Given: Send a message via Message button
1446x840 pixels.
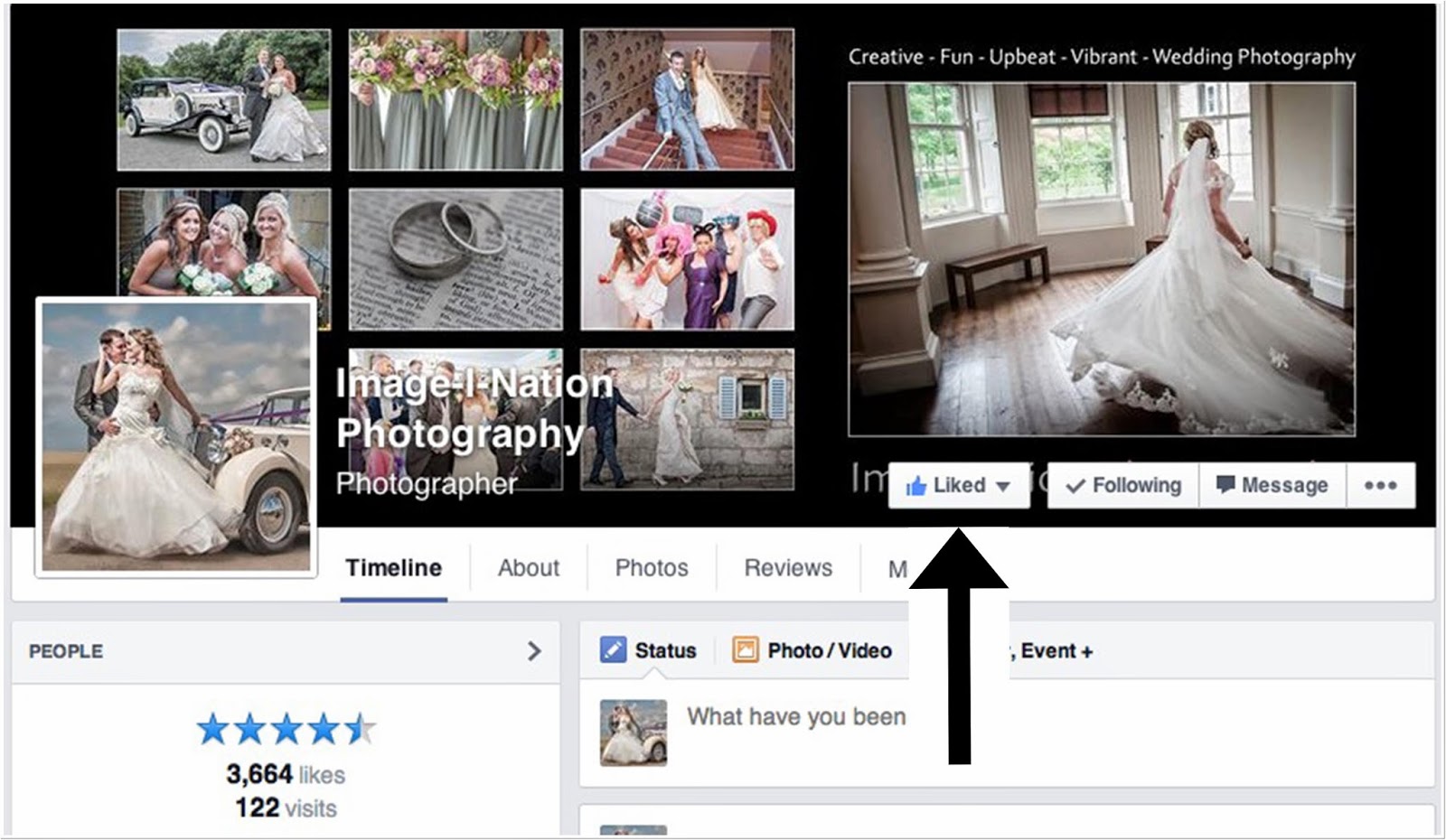Looking at the screenshot, I should tap(1272, 486).
